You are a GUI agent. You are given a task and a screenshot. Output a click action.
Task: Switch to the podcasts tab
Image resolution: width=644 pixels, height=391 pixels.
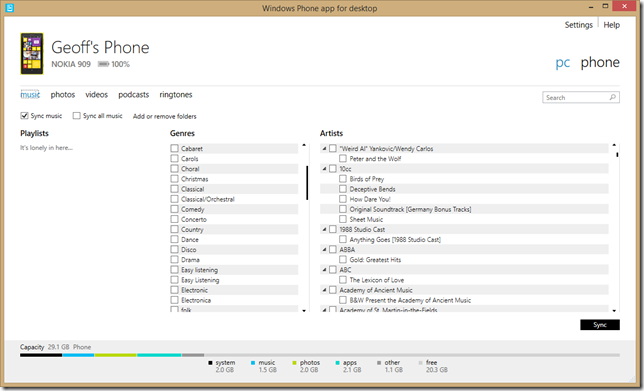point(133,95)
